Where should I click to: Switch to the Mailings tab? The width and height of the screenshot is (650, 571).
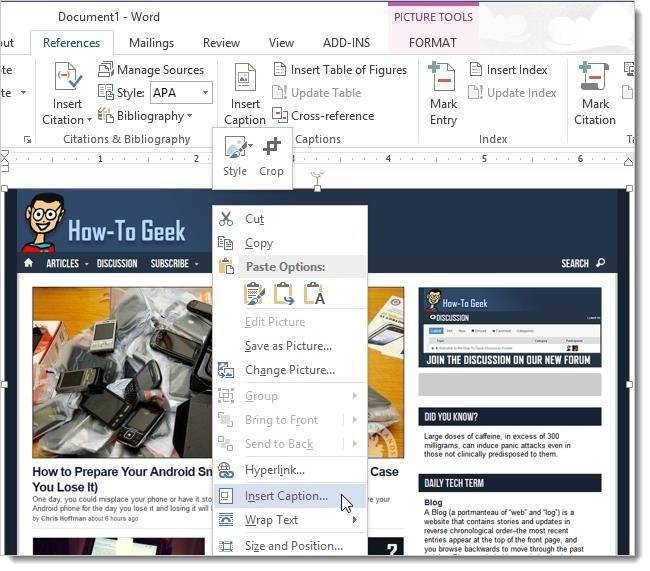[151, 43]
